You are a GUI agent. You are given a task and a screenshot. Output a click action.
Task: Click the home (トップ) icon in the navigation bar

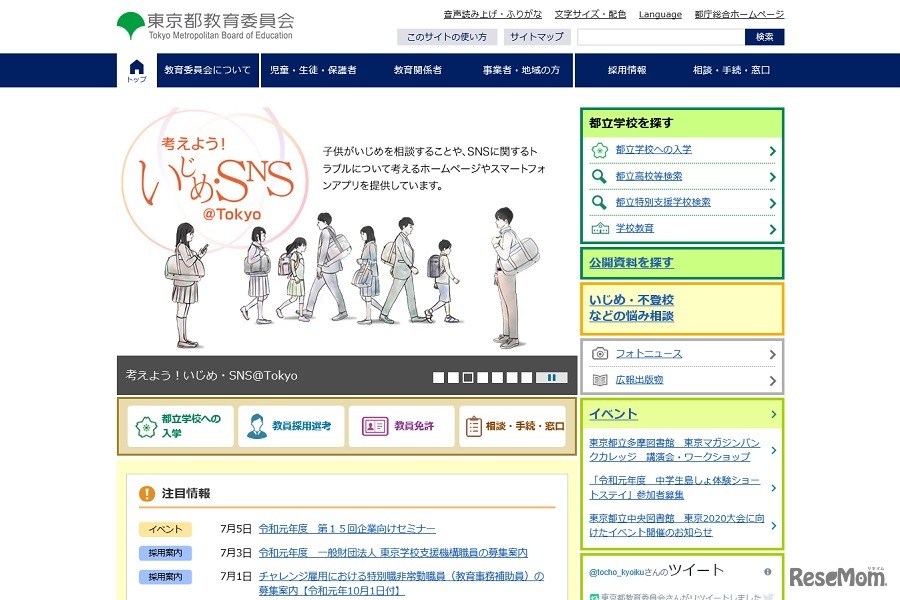[x=136, y=70]
